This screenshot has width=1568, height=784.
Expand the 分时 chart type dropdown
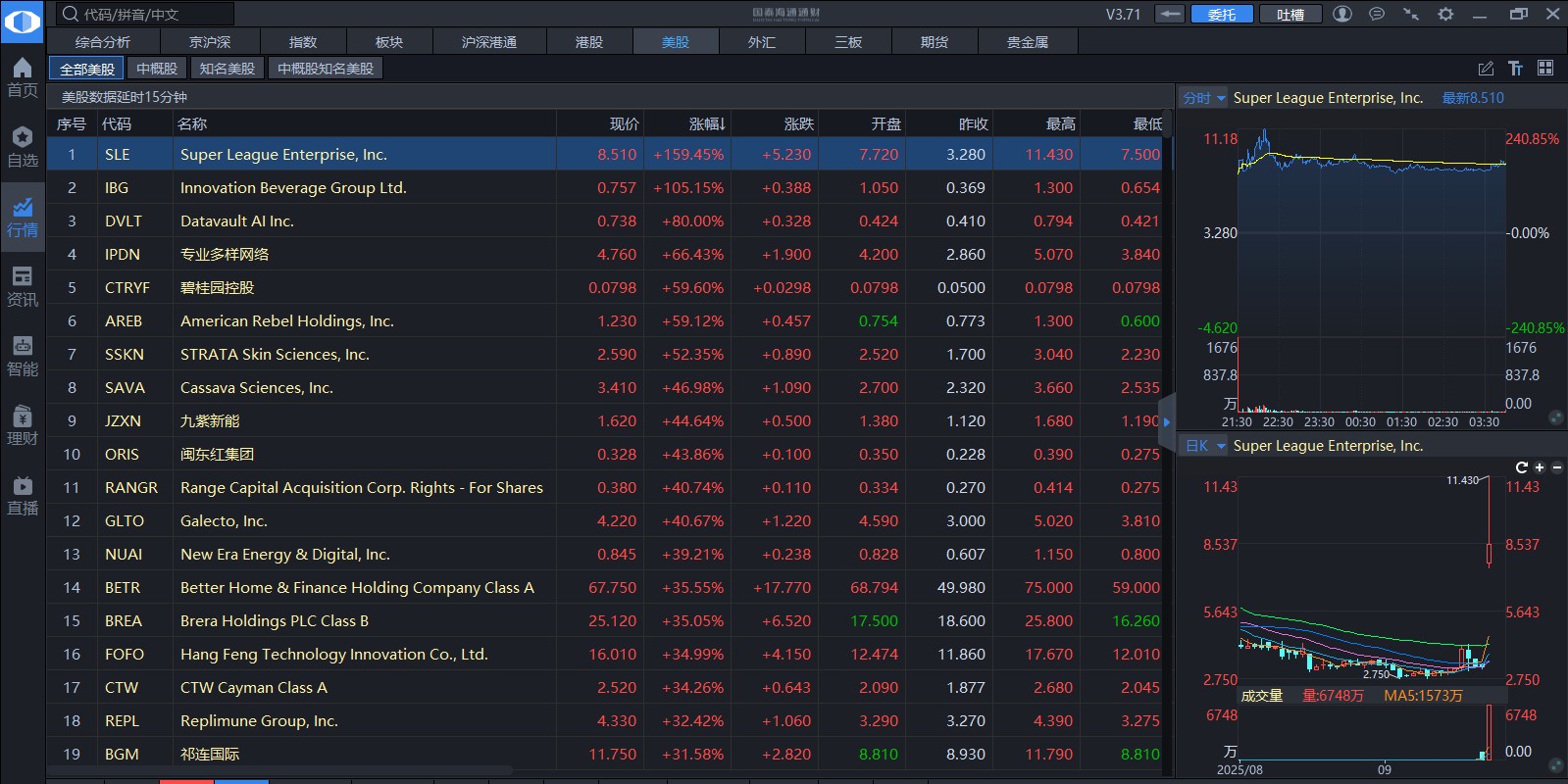click(1205, 98)
